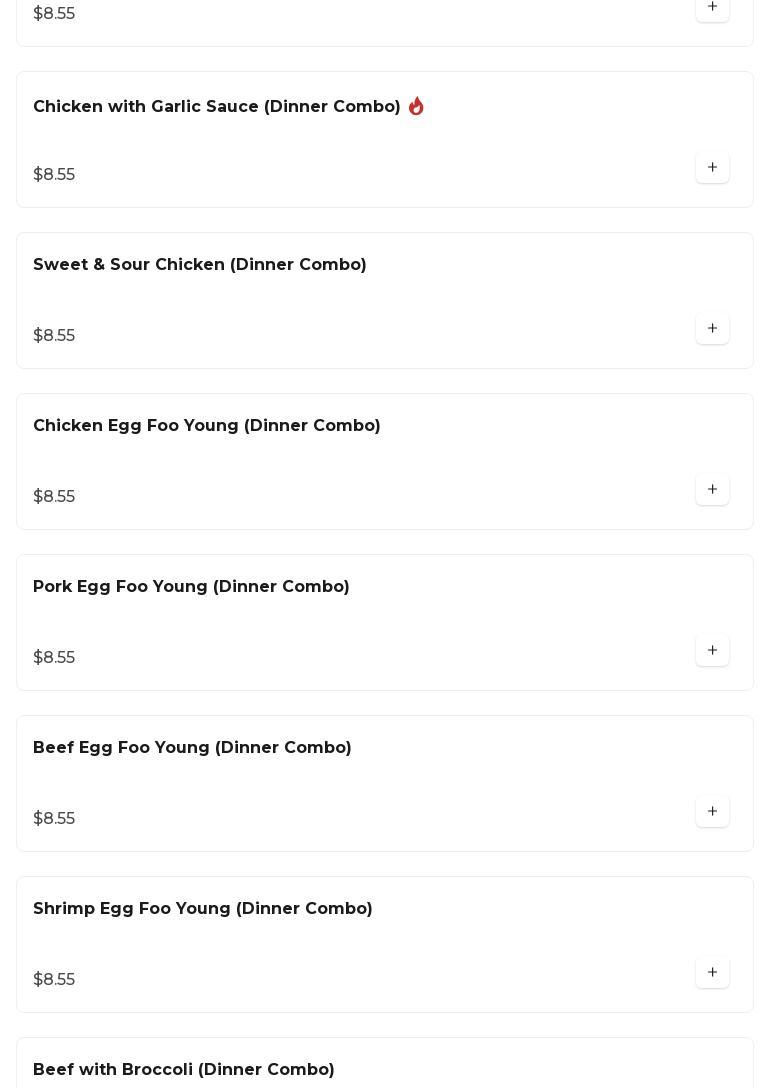
Task: Click plus button for Beef Egg Foo Young
Action: point(712,812)
